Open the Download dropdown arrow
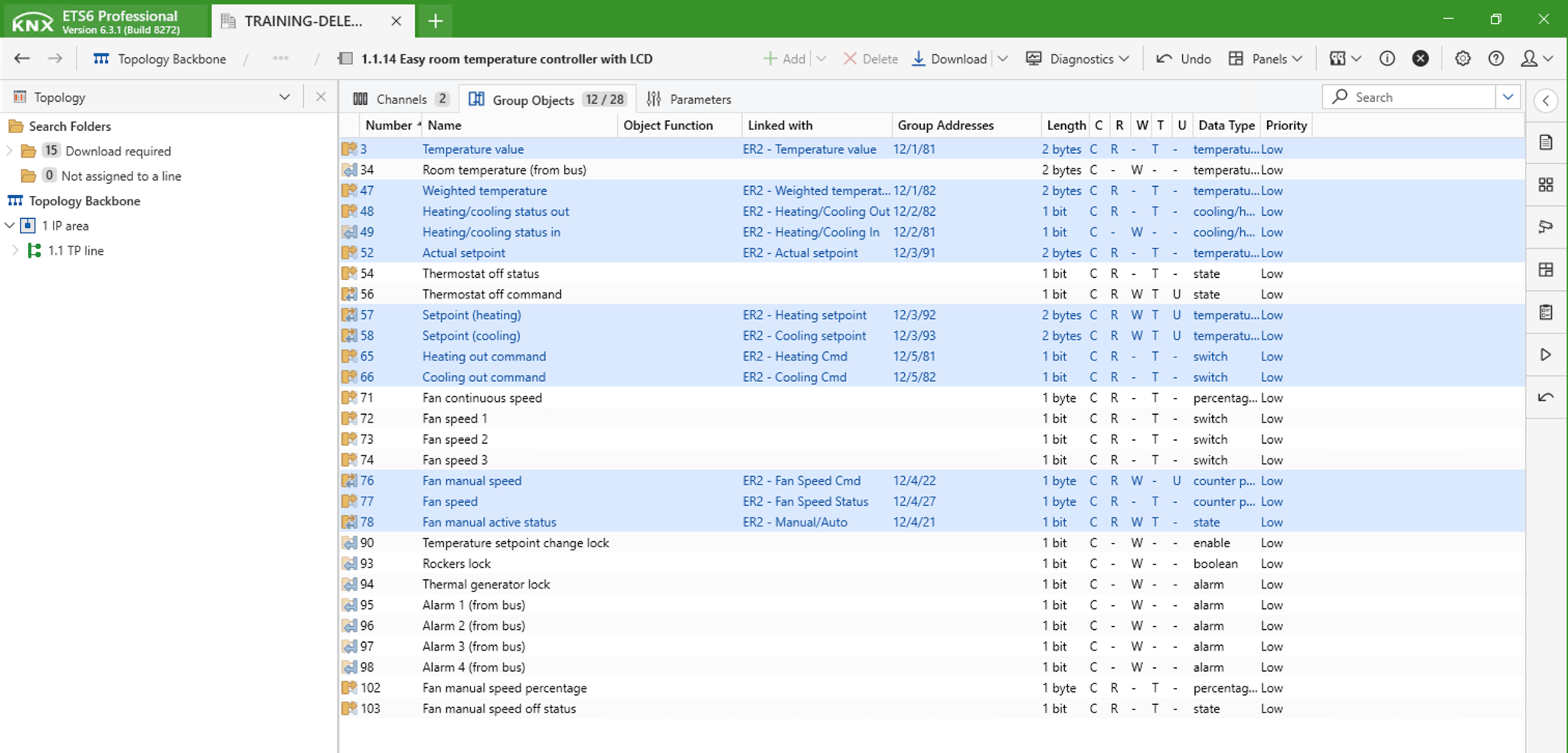The height and width of the screenshot is (753, 1568). [1003, 59]
